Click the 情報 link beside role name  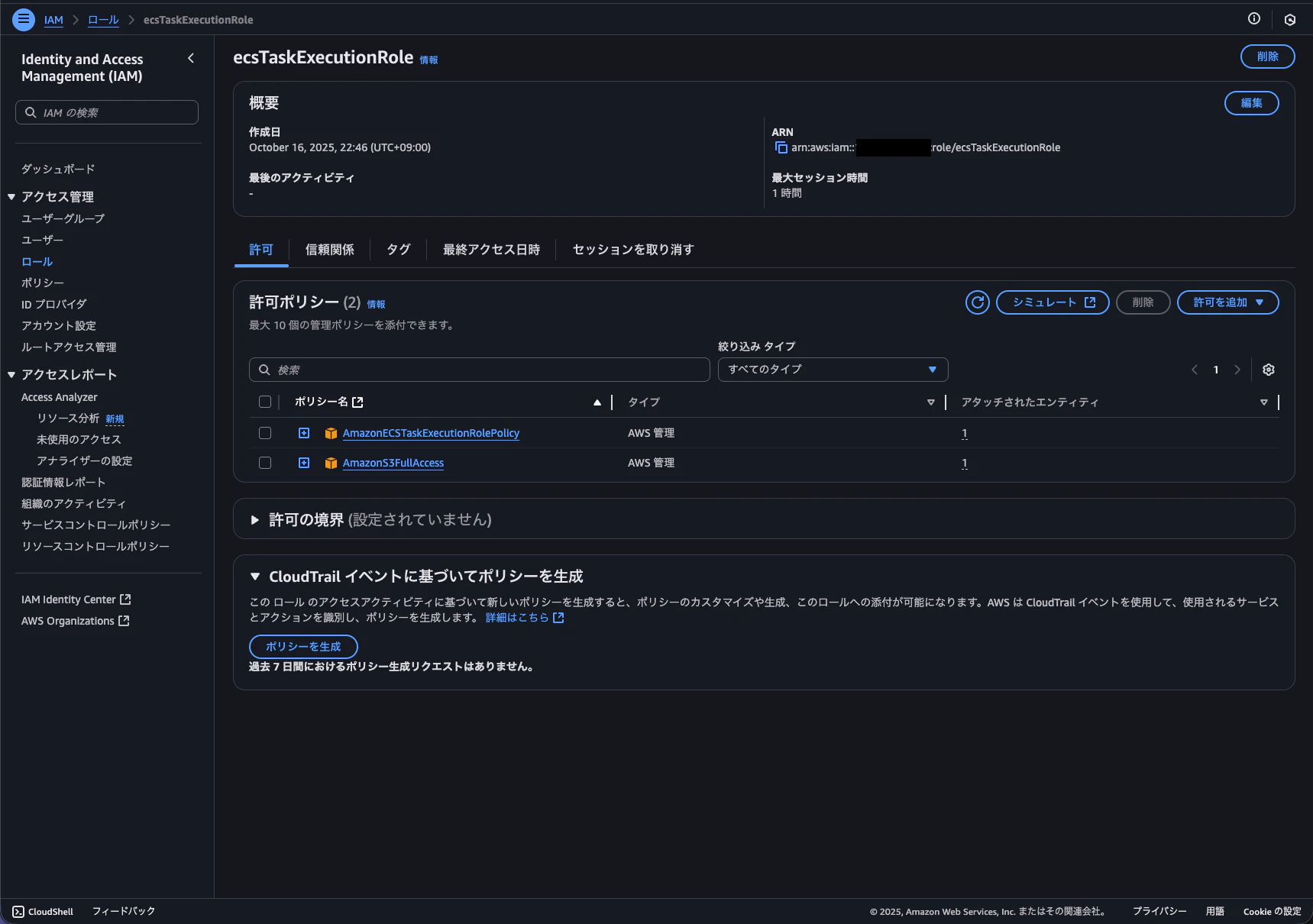(x=429, y=60)
